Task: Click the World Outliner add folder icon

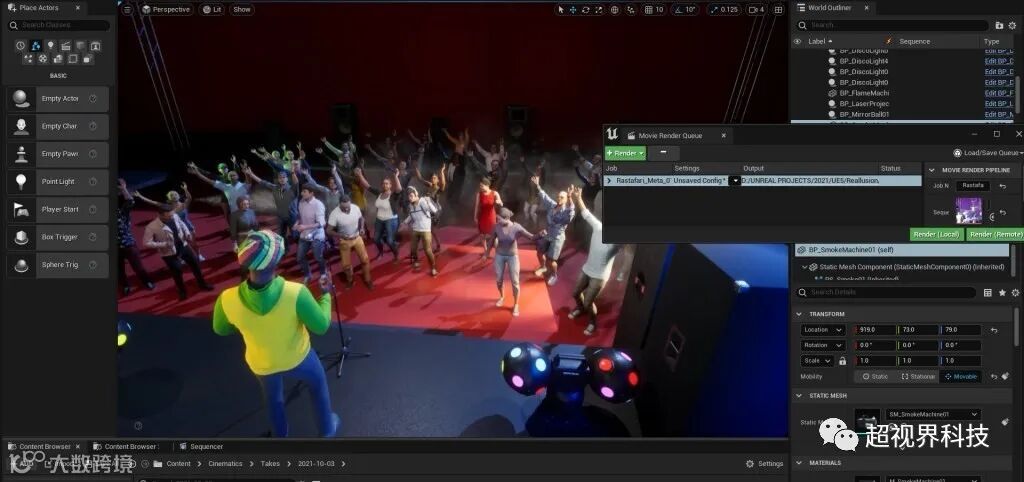Action: click(999, 25)
